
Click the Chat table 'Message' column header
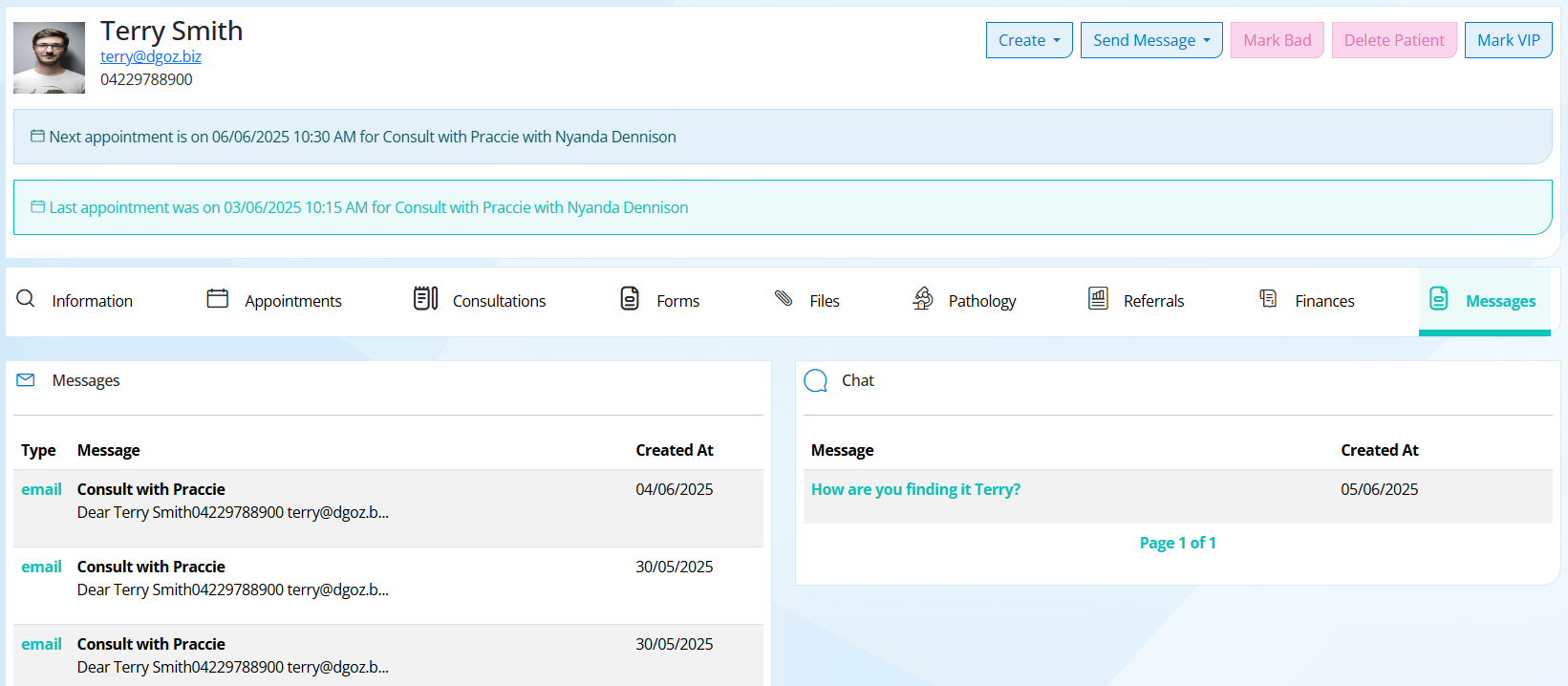(x=842, y=450)
